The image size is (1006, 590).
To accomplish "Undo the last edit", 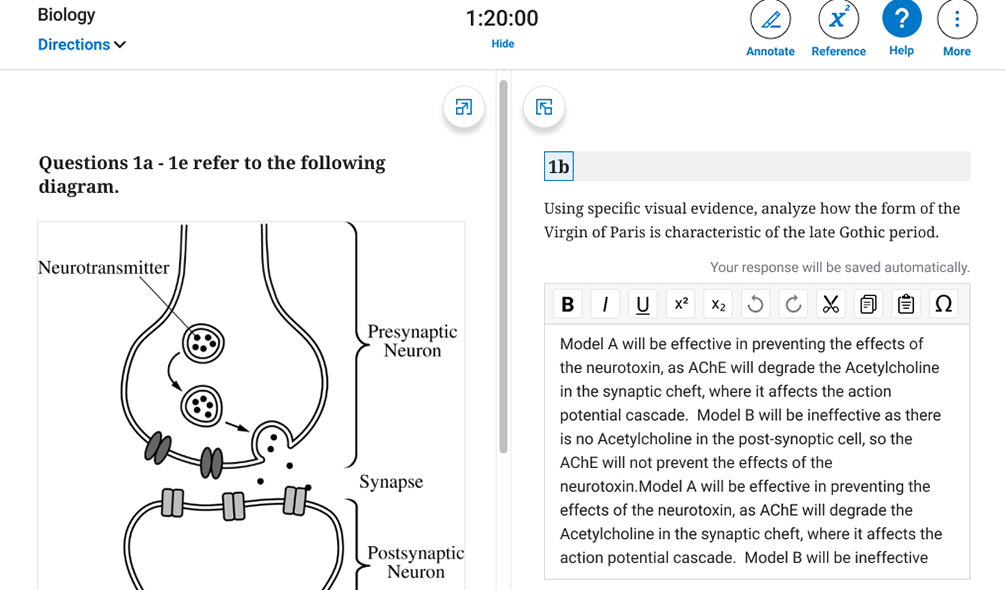I will 755,304.
